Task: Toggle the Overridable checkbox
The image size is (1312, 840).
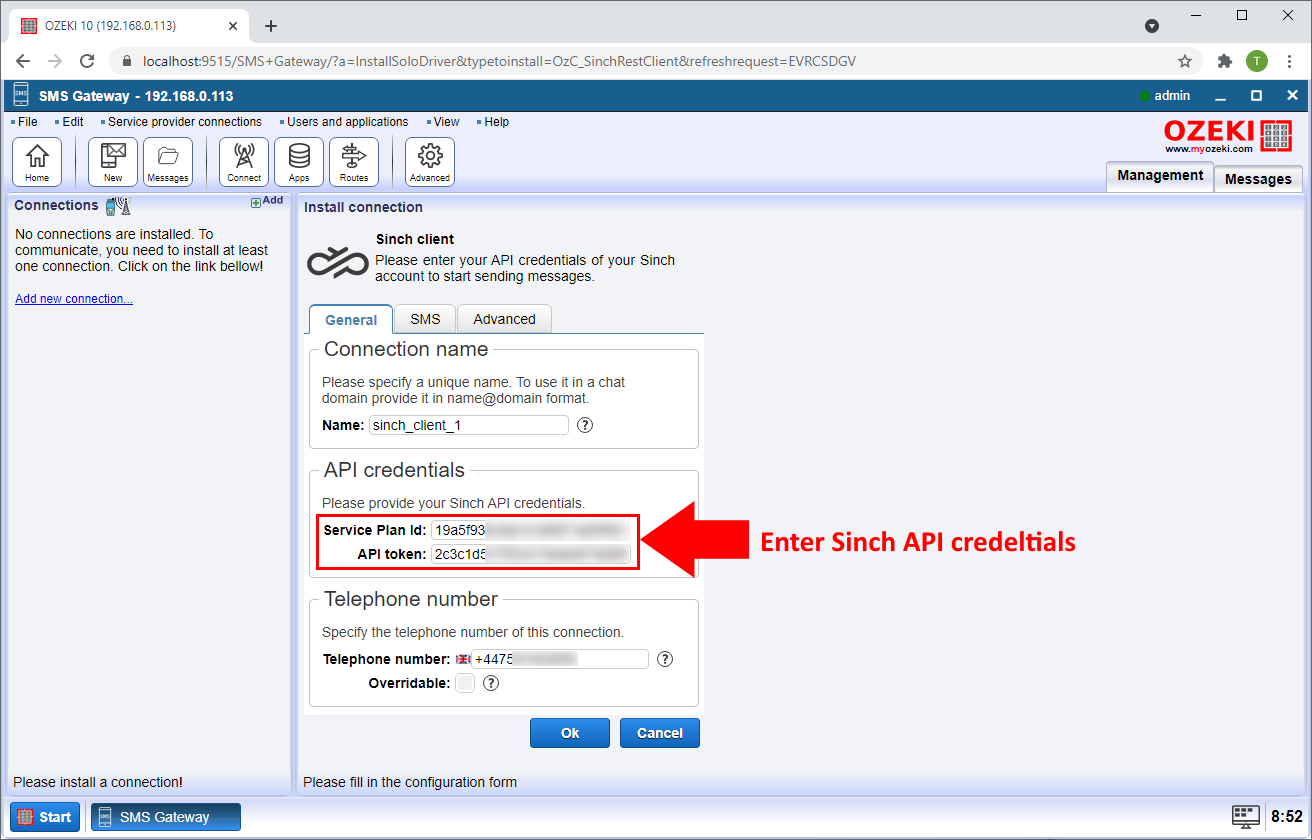Action: [465, 684]
